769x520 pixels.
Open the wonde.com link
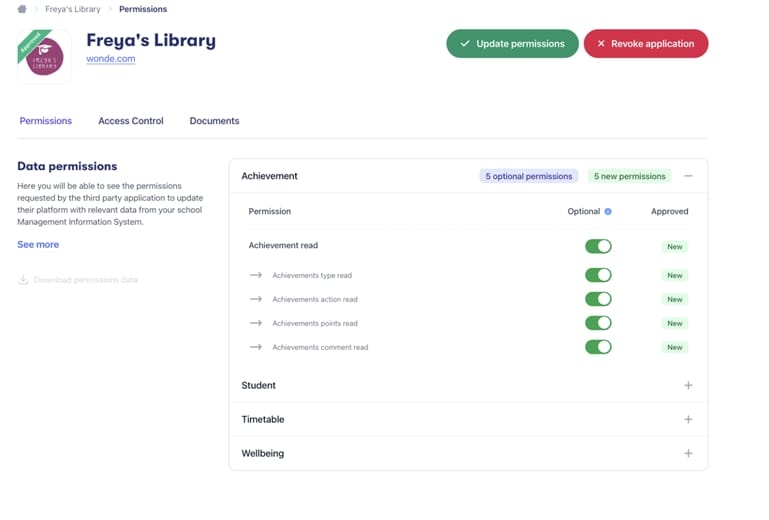[111, 58]
